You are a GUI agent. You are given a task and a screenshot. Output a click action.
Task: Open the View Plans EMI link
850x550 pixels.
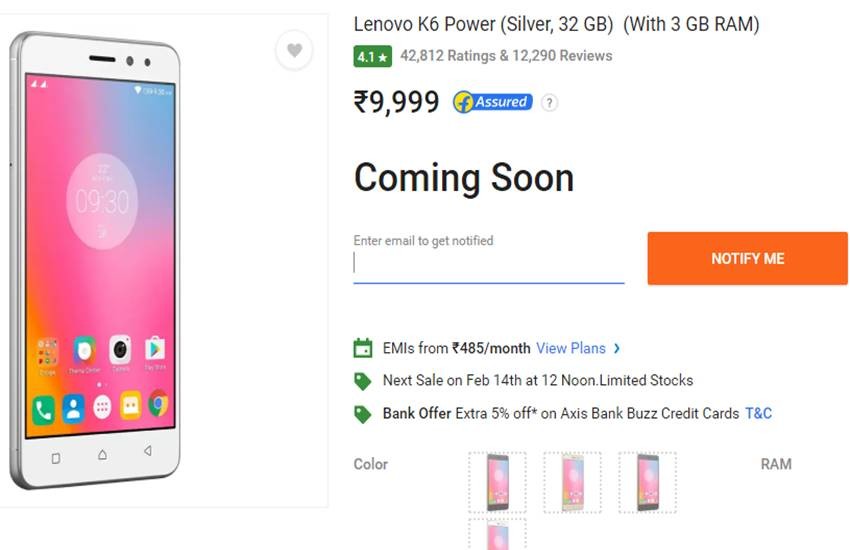coord(571,348)
